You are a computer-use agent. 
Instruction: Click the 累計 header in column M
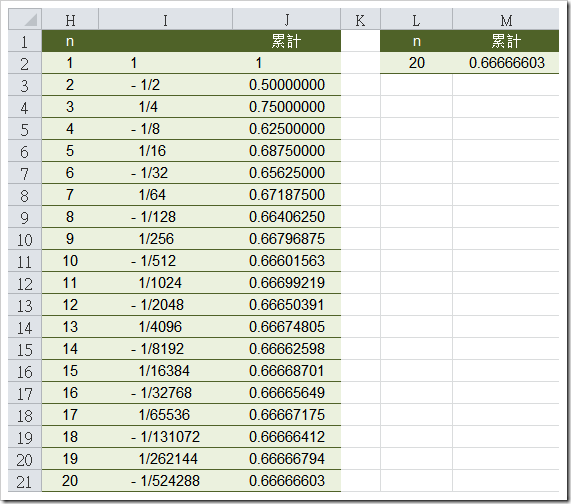[x=506, y=41]
